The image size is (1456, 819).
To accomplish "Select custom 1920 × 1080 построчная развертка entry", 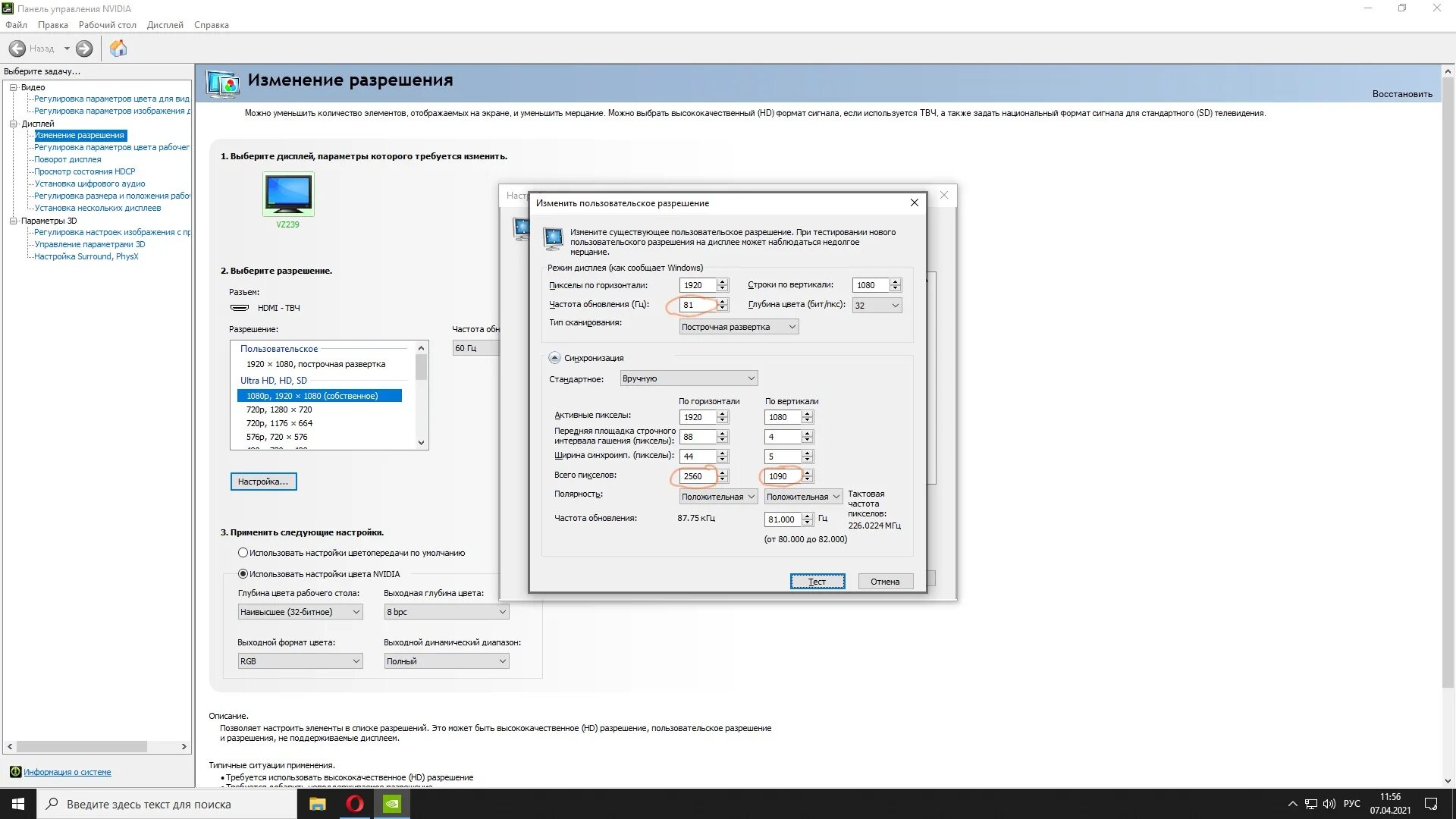I will (x=315, y=364).
